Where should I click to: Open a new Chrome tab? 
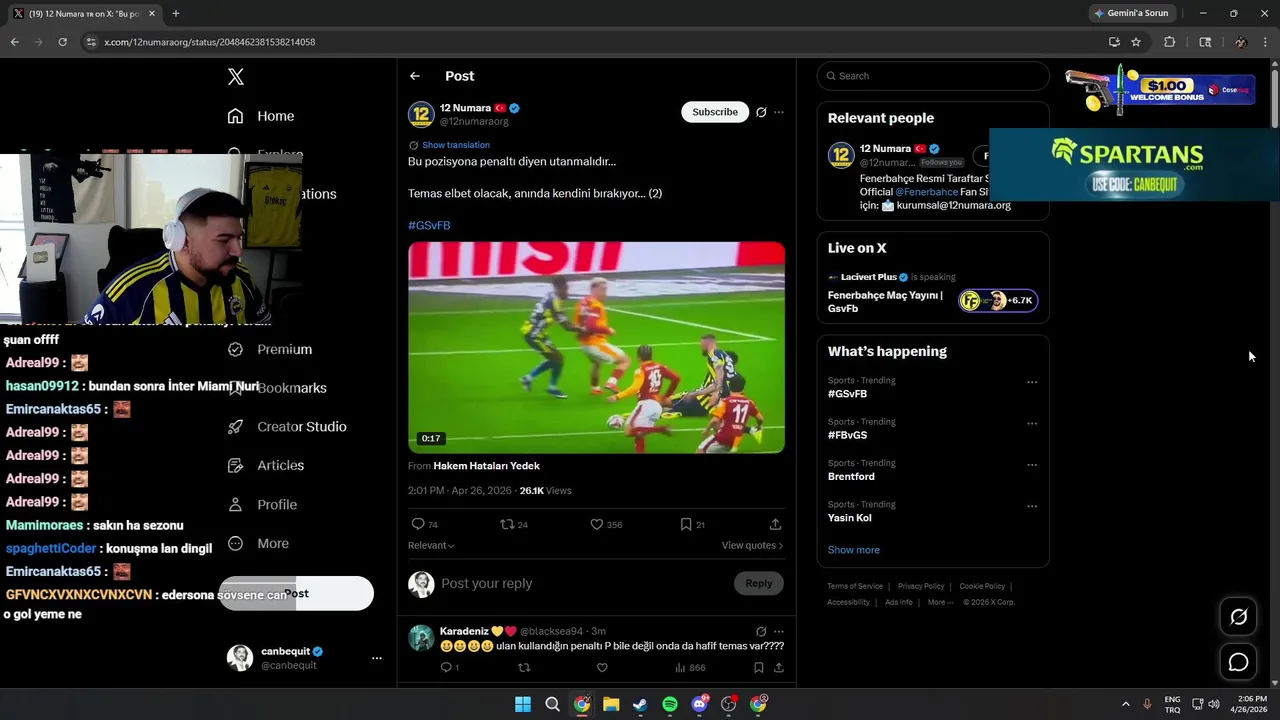coord(176,13)
